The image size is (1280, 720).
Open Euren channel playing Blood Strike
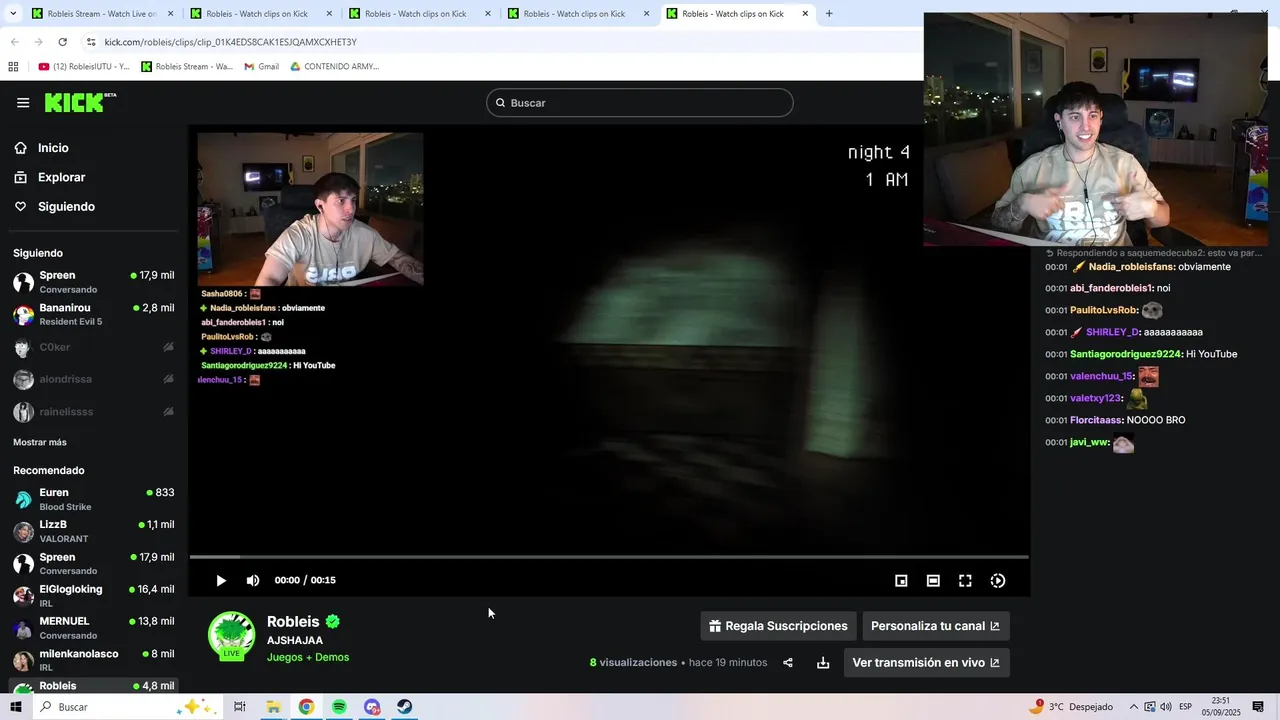94,499
